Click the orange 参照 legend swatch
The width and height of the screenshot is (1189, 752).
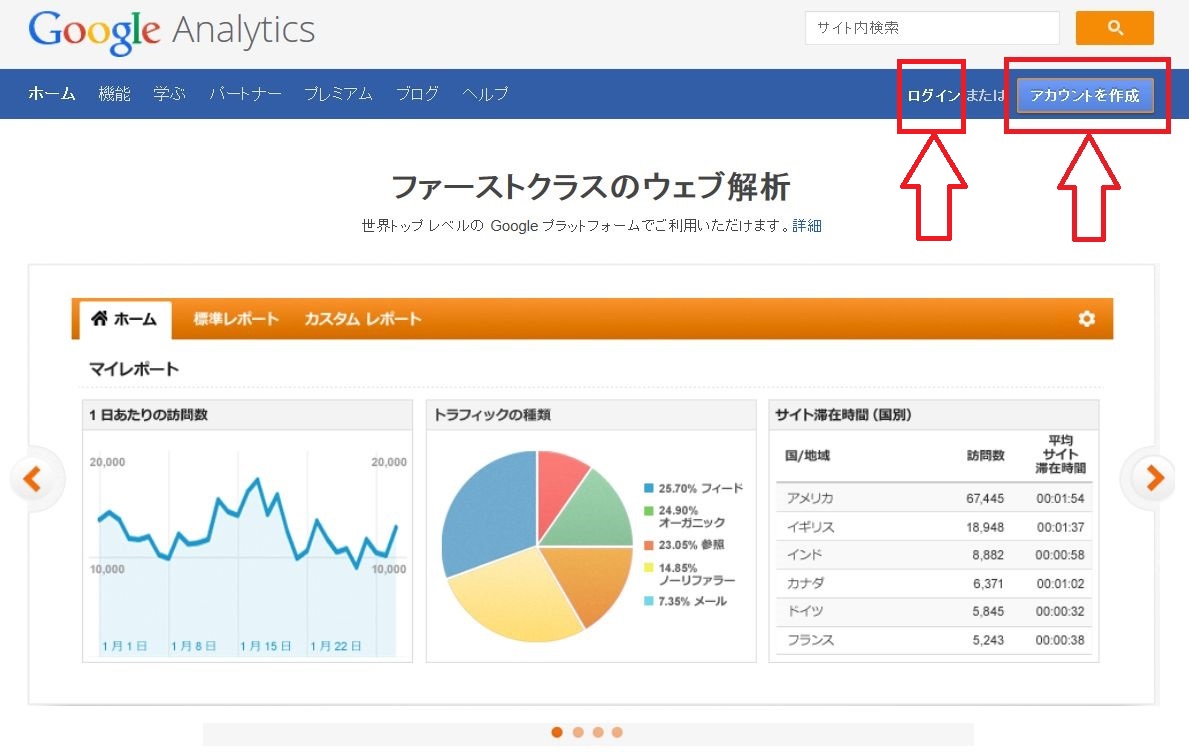648,545
